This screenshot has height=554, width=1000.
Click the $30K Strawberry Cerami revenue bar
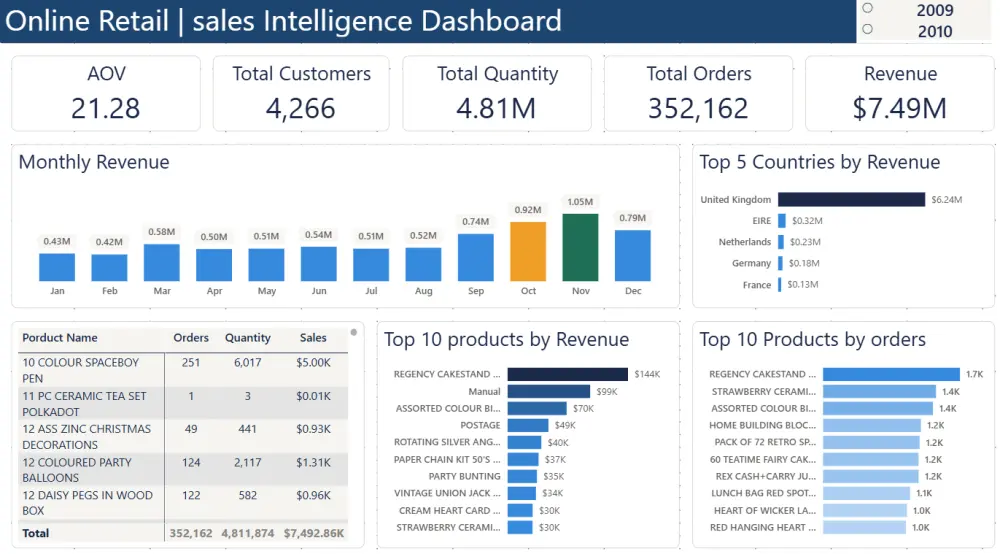520,527
